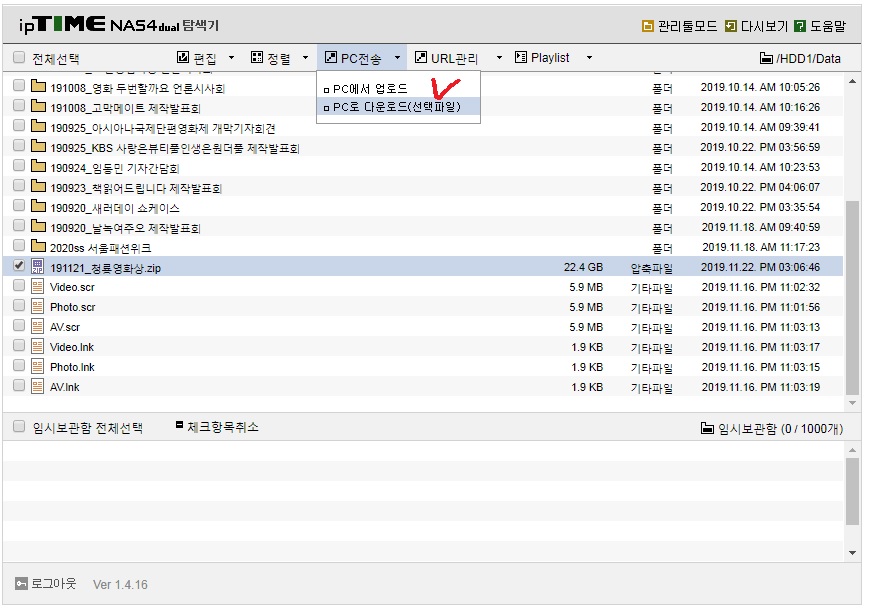Click the 191121 zip file icon
This screenshot has height=611, width=869.
tap(38, 267)
